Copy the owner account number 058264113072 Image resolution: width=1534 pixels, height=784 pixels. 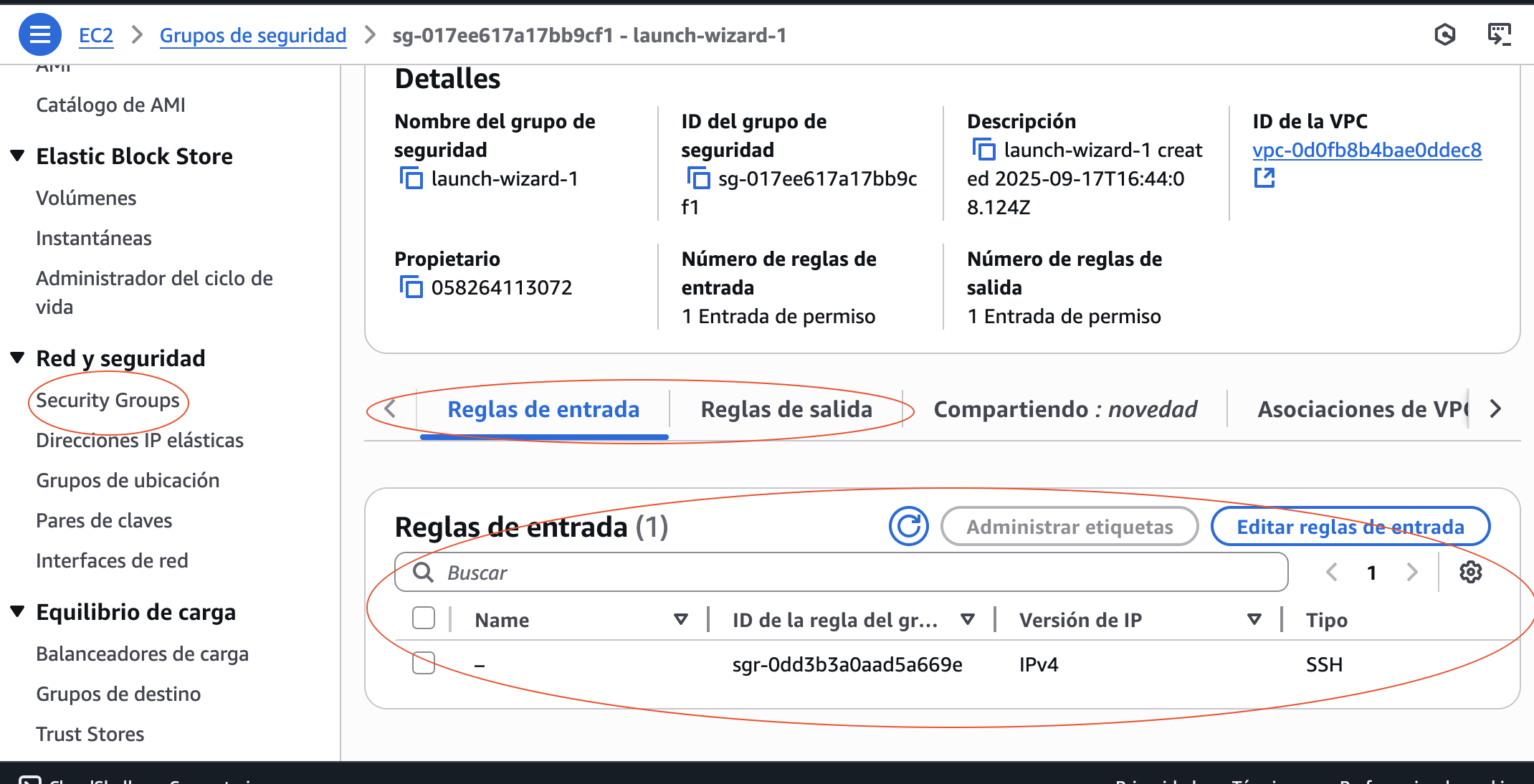[x=411, y=287]
